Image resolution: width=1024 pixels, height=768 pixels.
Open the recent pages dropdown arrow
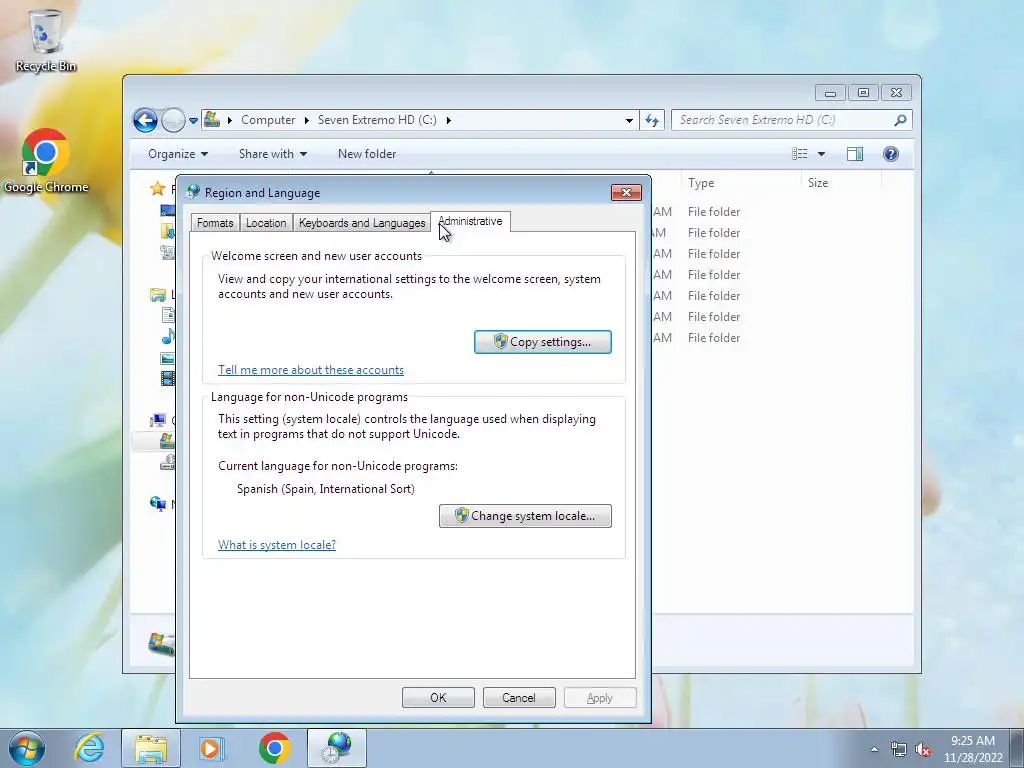pos(193,121)
